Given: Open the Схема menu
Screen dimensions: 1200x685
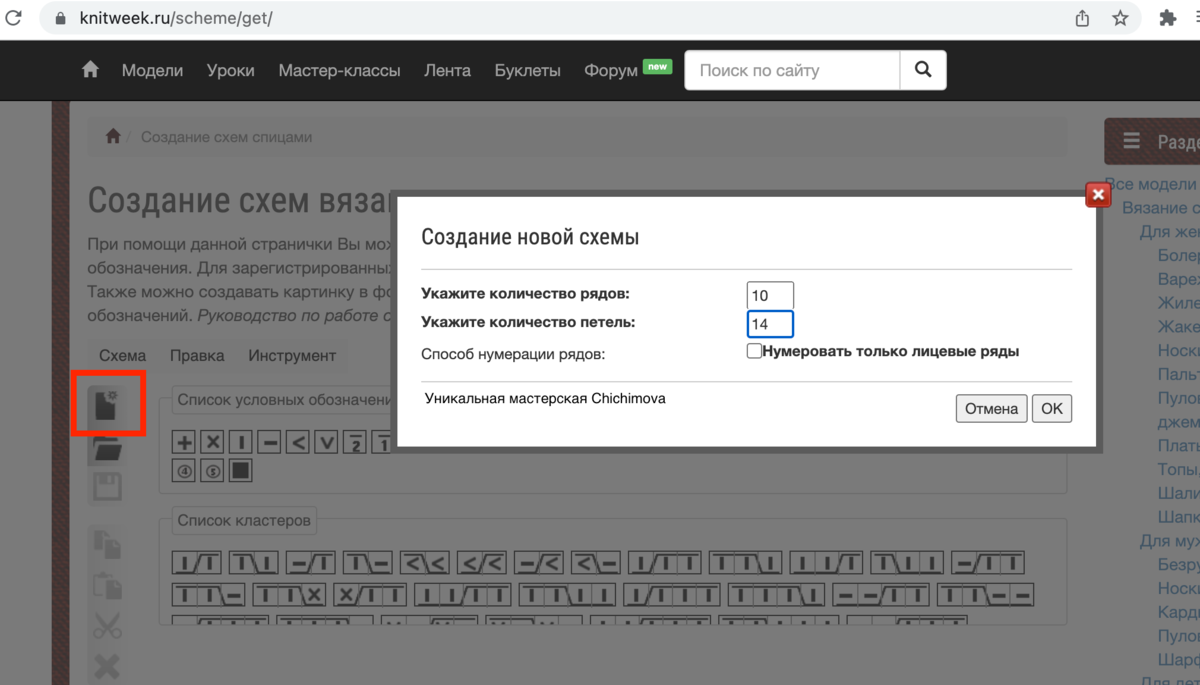Looking at the screenshot, I should pyautogui.click(x=123, y=355).
